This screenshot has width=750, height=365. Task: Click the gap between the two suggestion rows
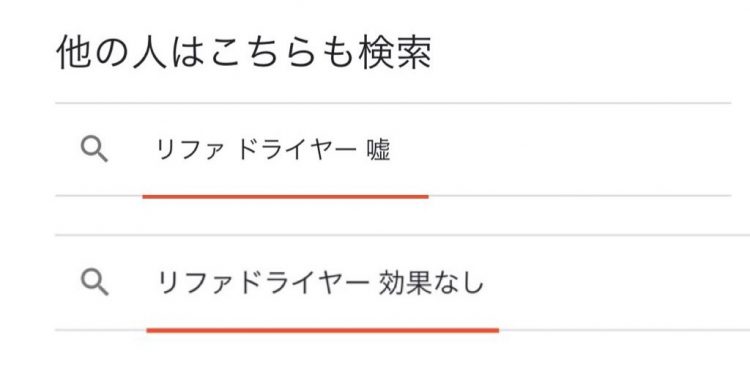393,216
